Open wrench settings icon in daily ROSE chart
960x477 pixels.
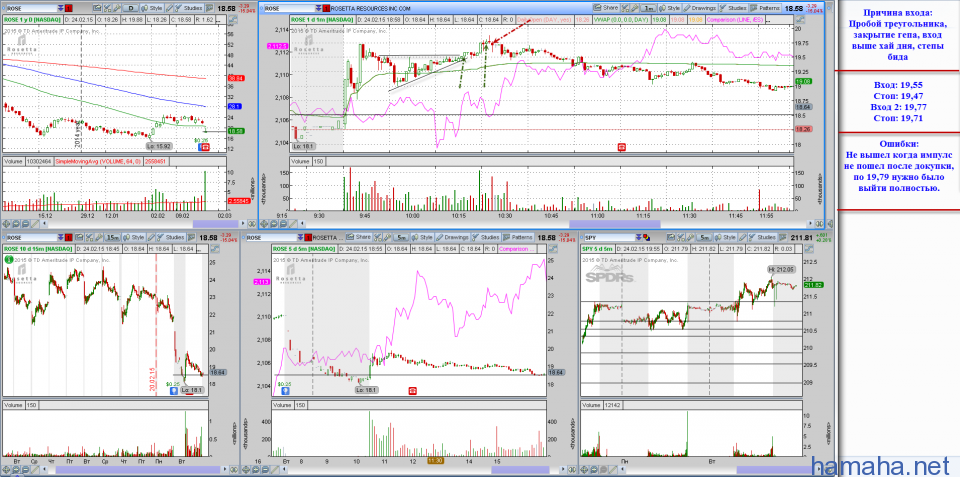click(117, 8)
